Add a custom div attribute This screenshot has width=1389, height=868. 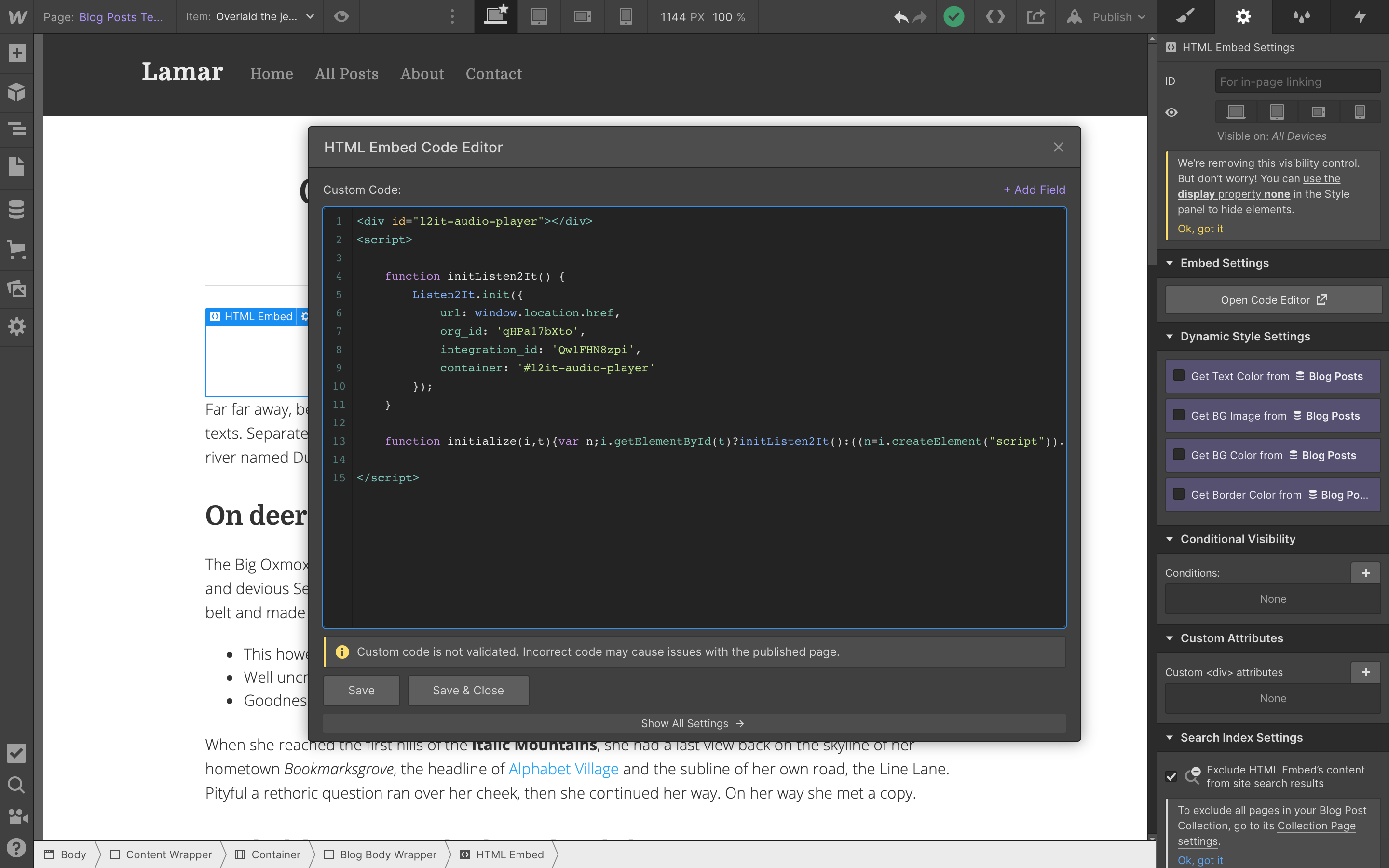pos(1365,672)
